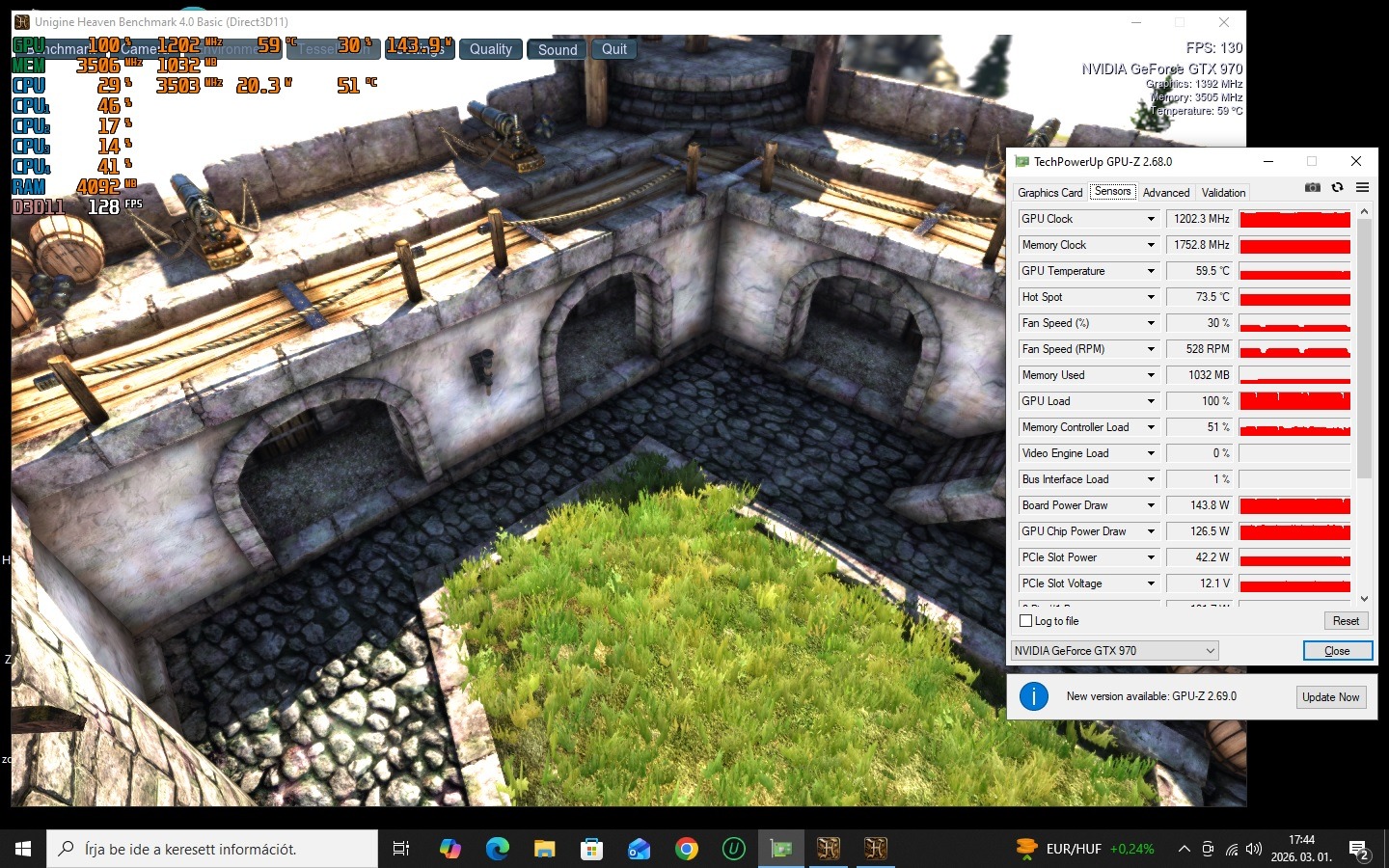1389x868 pixels.
Task: Switch to the Validation tab
Action: 1223,193
